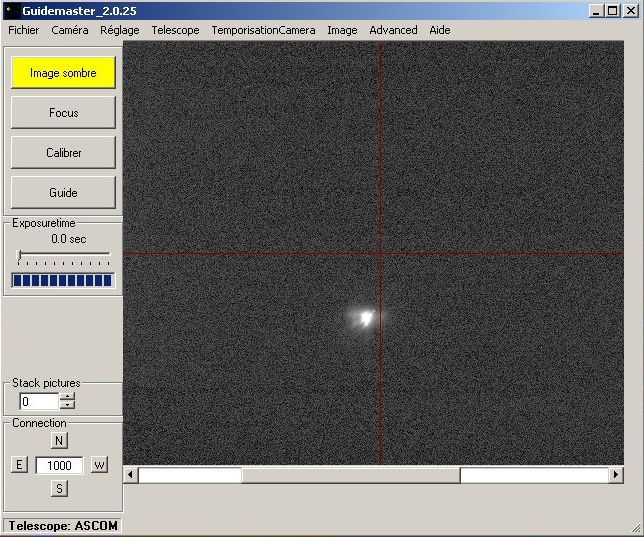Click the horizontal scrollbar left arrow
The width and height of the screenshot is (644, 537).
(131, 475)
